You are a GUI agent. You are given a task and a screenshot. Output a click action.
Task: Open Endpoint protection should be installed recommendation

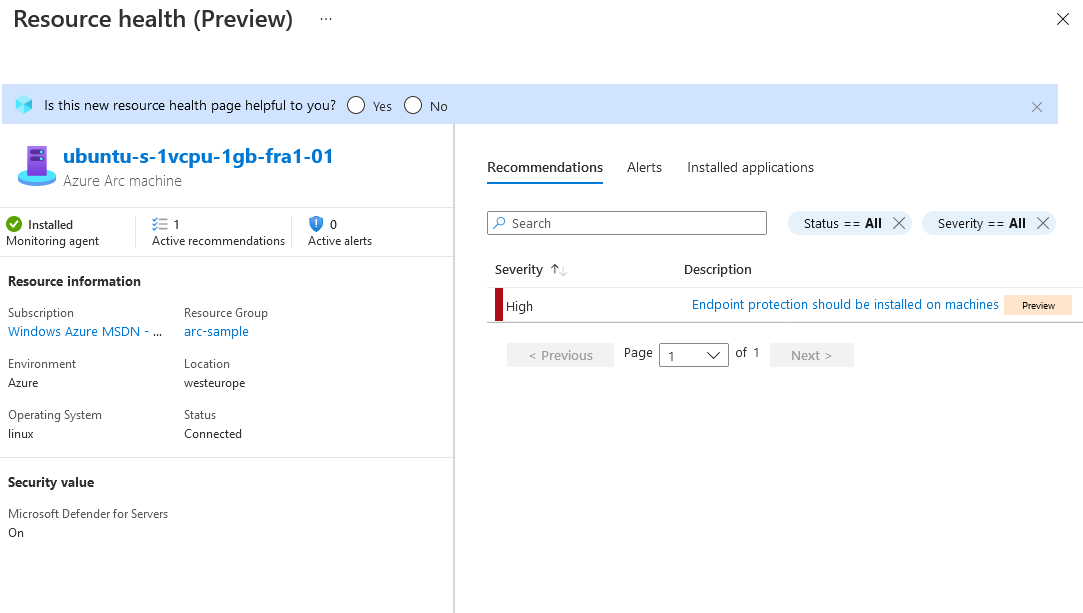845,304
